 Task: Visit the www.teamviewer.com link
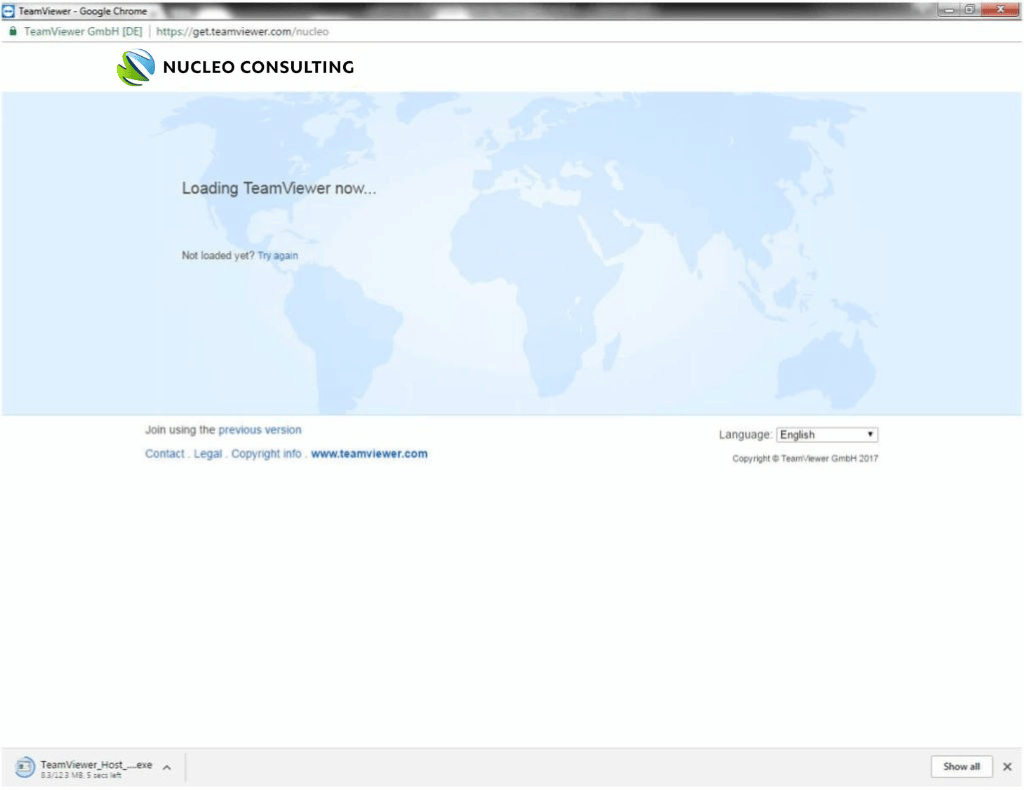point(369,454)
